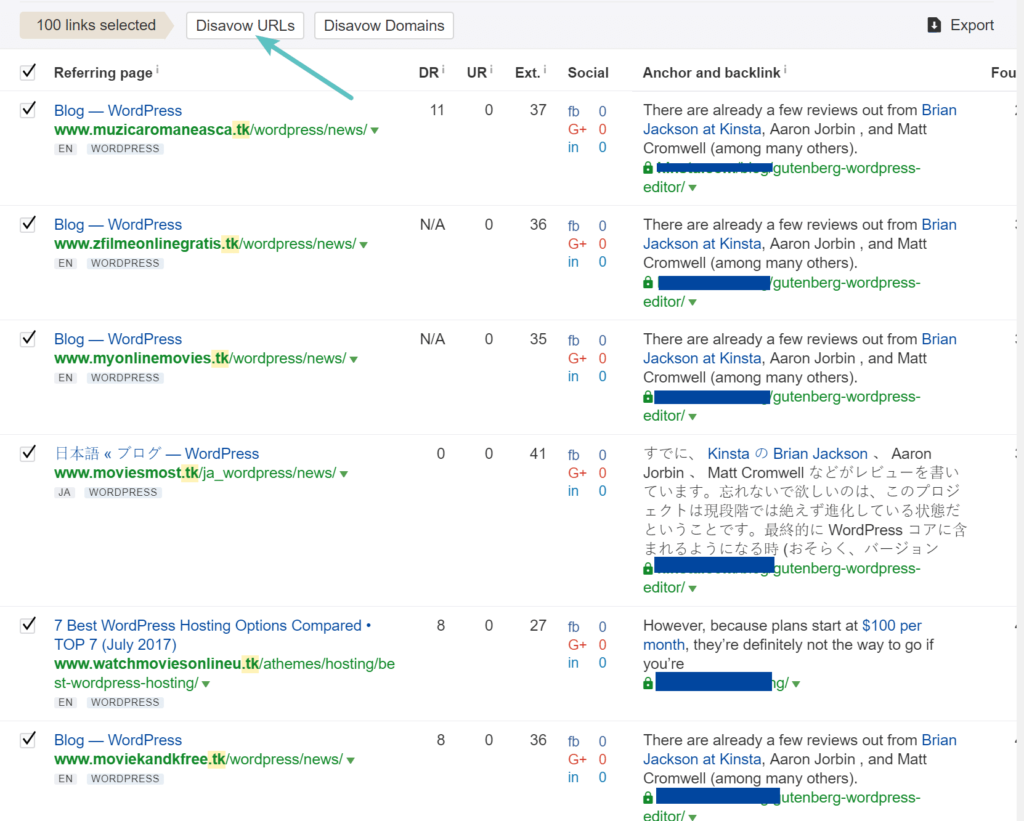Click green padlock icon in muzicaromaneasca row

click(648, 169)
